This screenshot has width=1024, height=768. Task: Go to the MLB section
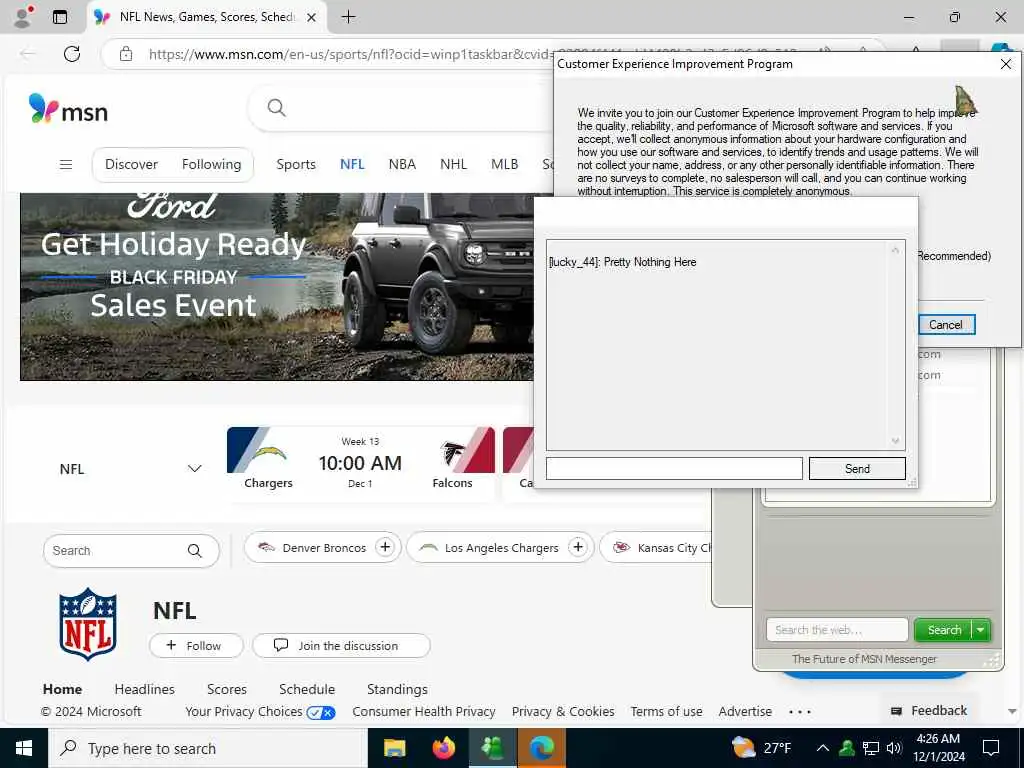(505, 165)
